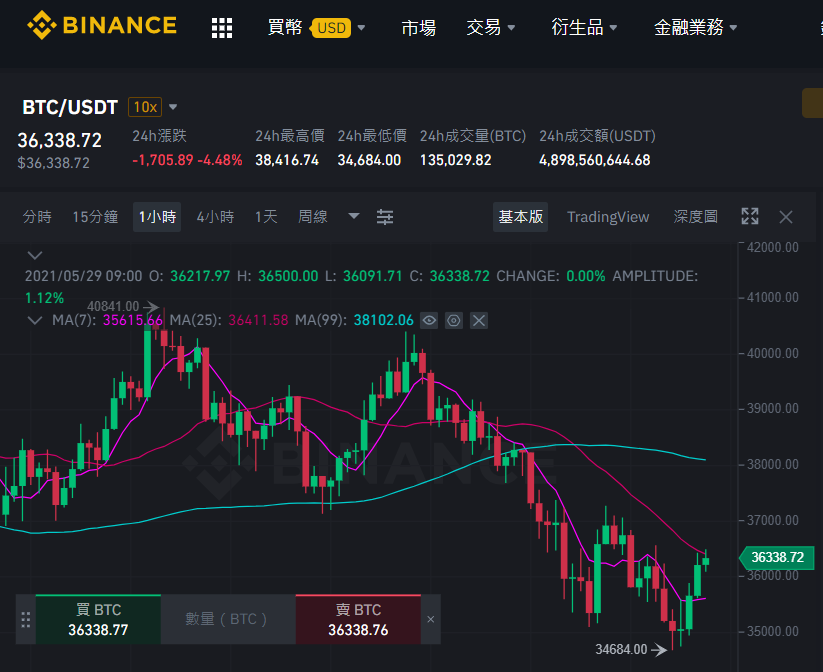Click the Binance logo
This screenshot has height=672, width=823.
click(102, 25)
